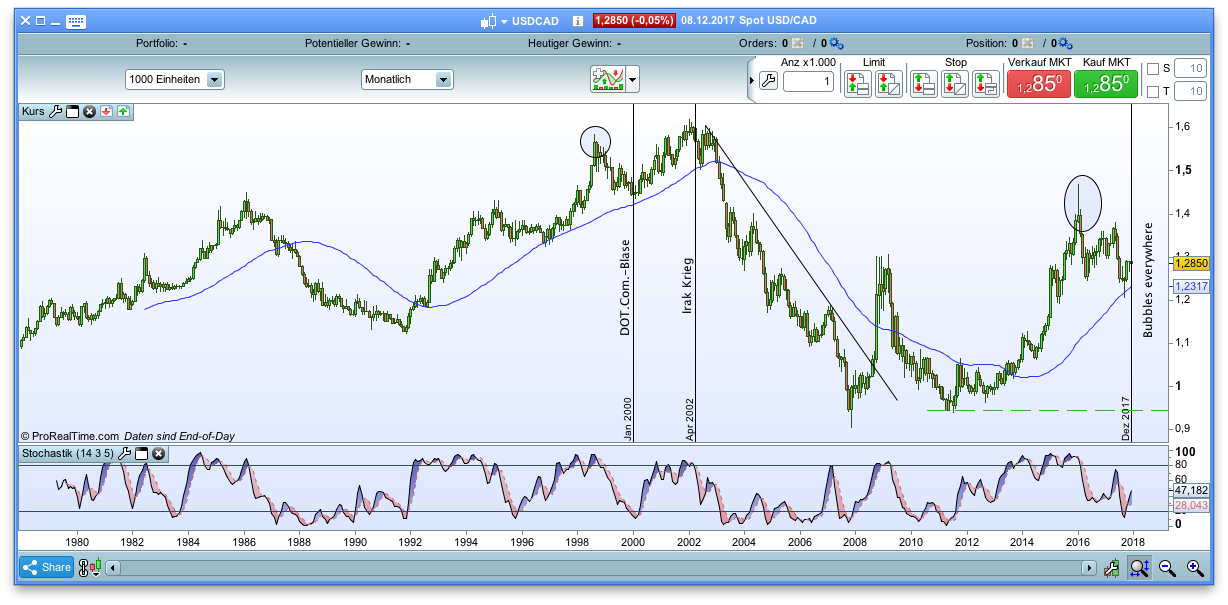Enable the S checkbox near the order panel
This screenshot has height=605, width=1228.
[x=1154, y=69]
